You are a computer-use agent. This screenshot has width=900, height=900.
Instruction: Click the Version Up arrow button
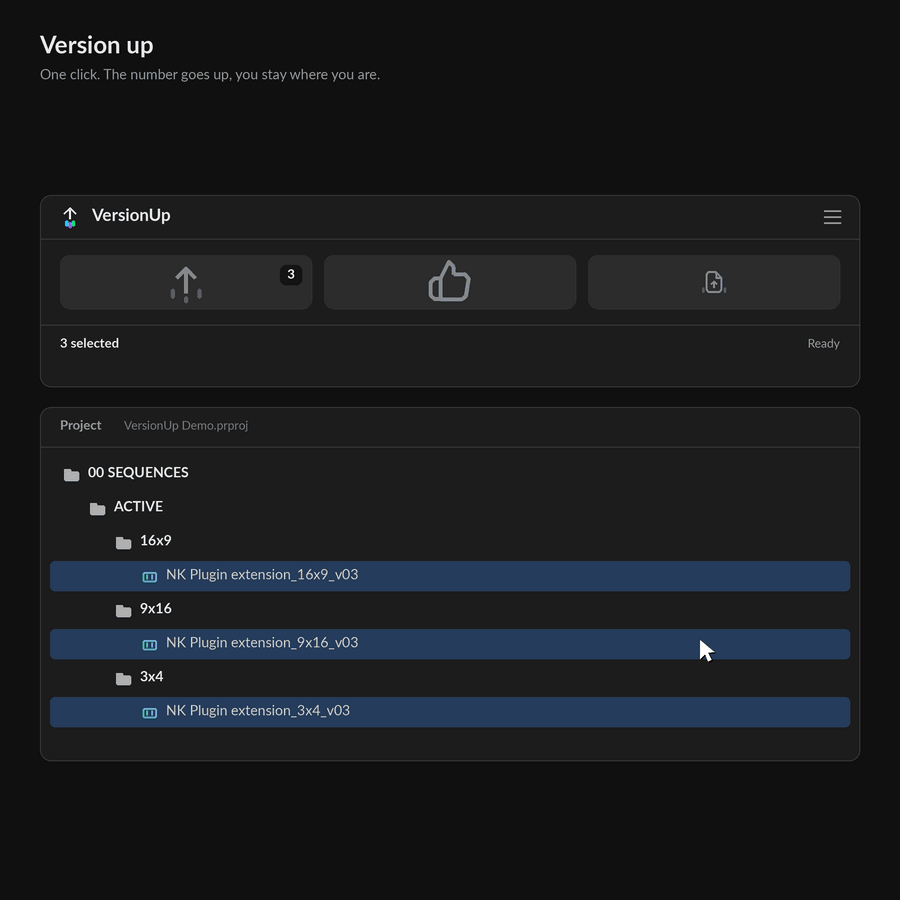point(186,282)
